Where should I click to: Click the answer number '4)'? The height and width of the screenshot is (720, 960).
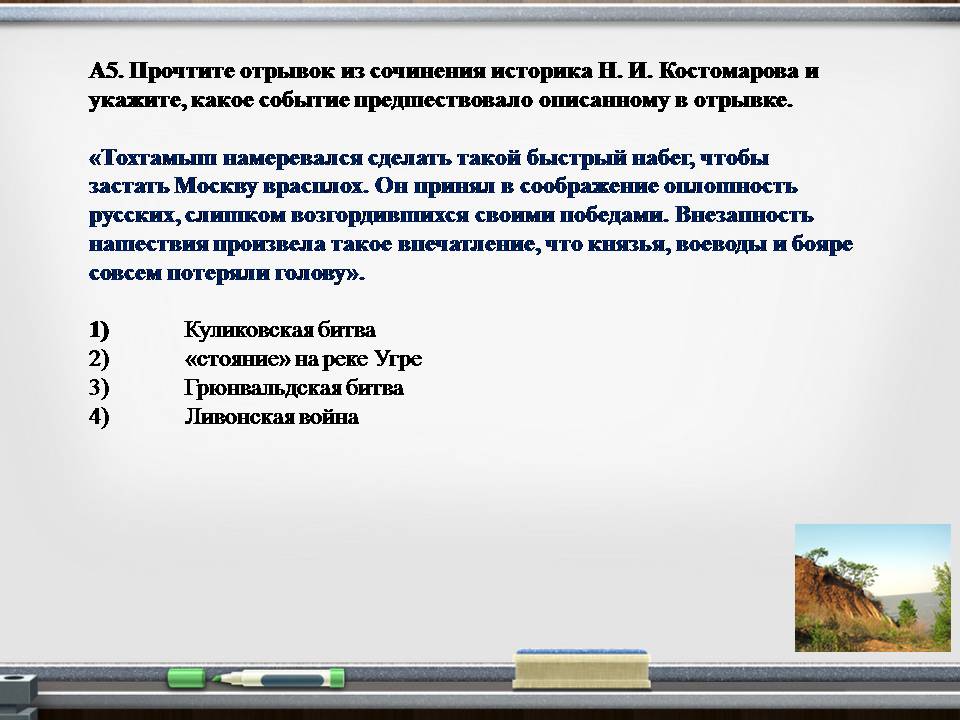pyautogui.click(x=99, y=417)
